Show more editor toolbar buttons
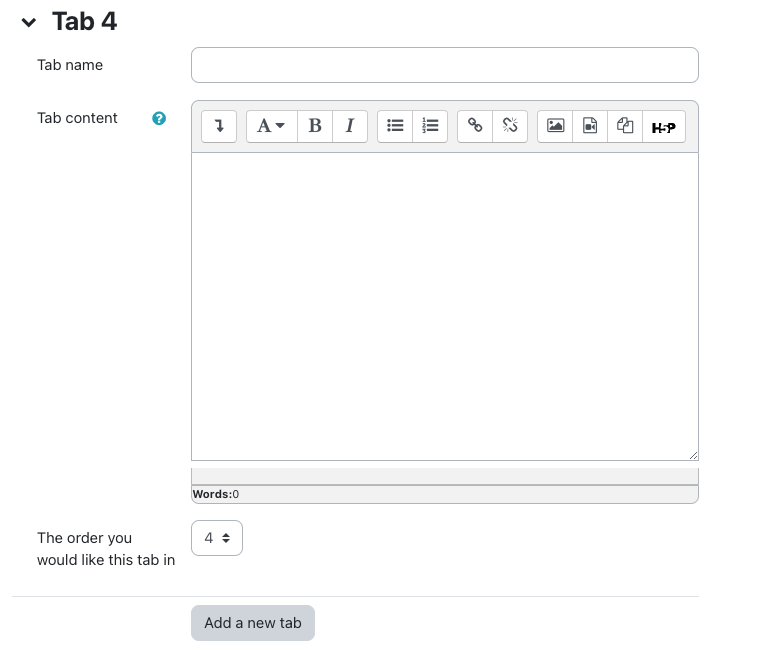Image resolution: width=775 pixels, height=650 pixels. tap(219, 126)
